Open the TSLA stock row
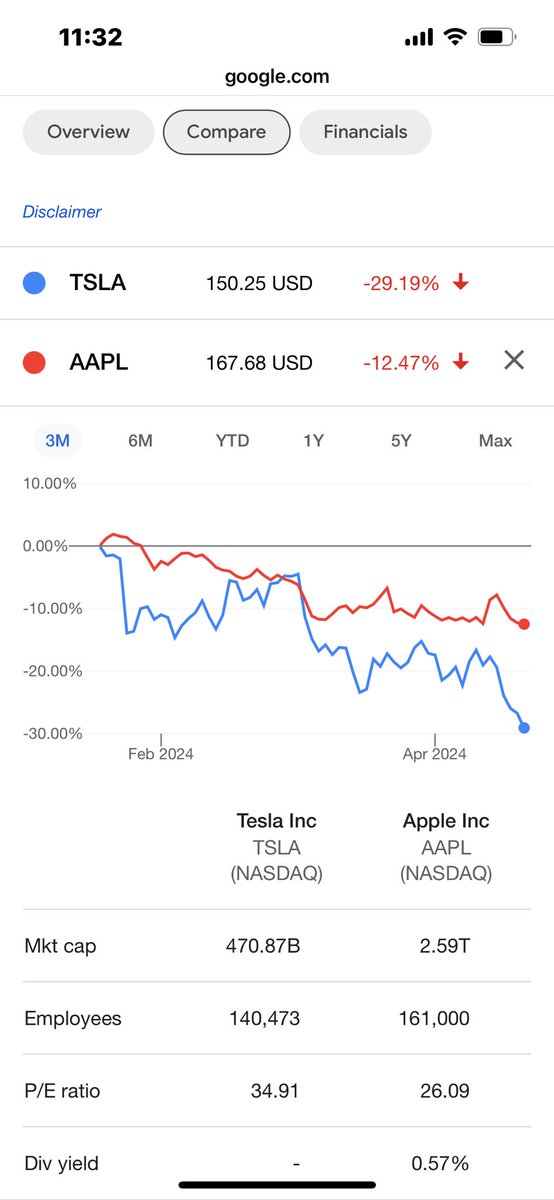The height and width of the screenshot is (1200, 554). point(277,283)
